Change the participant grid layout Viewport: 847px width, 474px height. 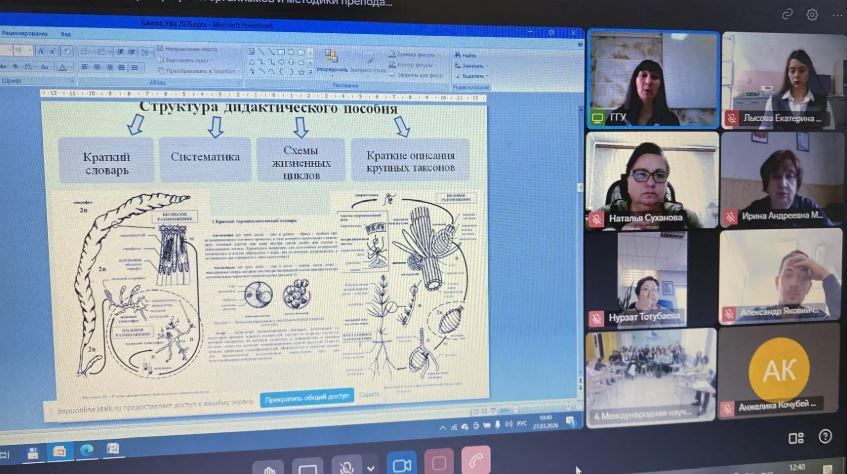pos(796,437)
